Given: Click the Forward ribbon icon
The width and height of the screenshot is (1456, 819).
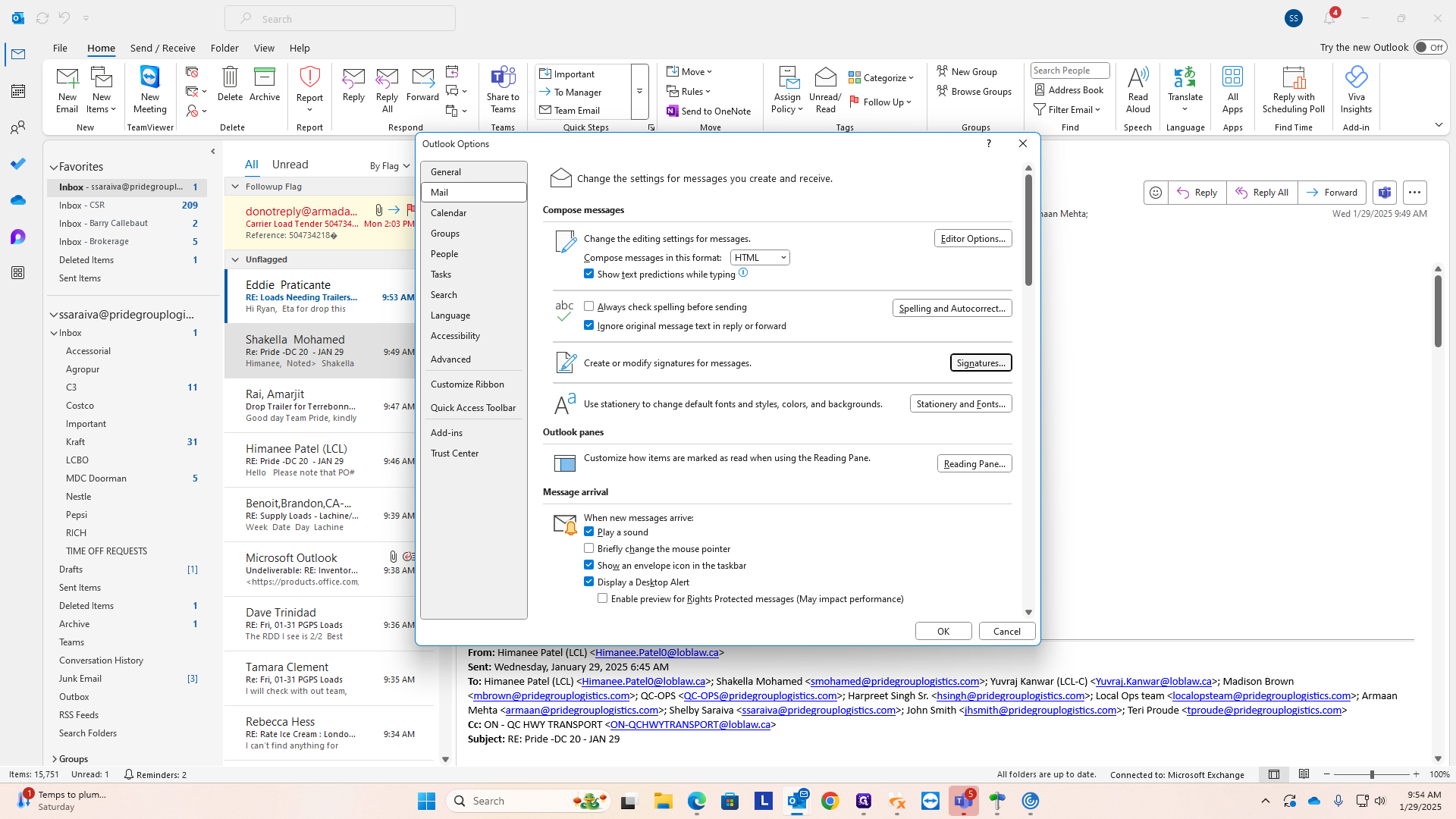Looking at the screenshot, I should click(422, 83).
